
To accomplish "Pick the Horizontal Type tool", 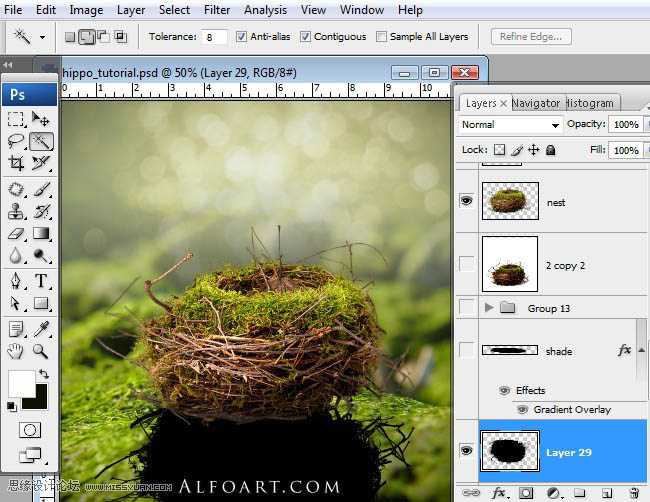I will 41,281.
